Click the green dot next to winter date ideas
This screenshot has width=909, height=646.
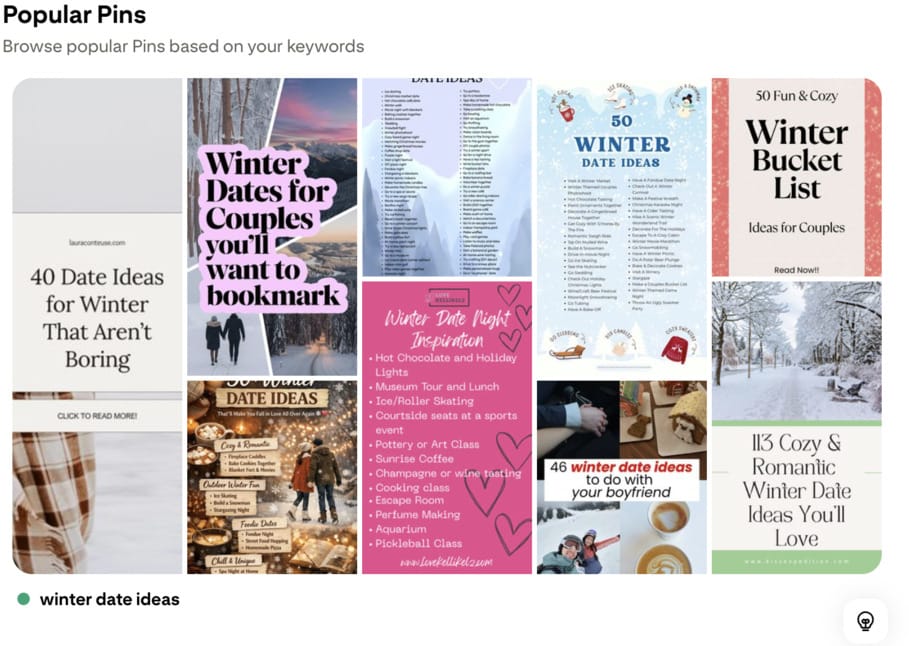pos(24,599)
